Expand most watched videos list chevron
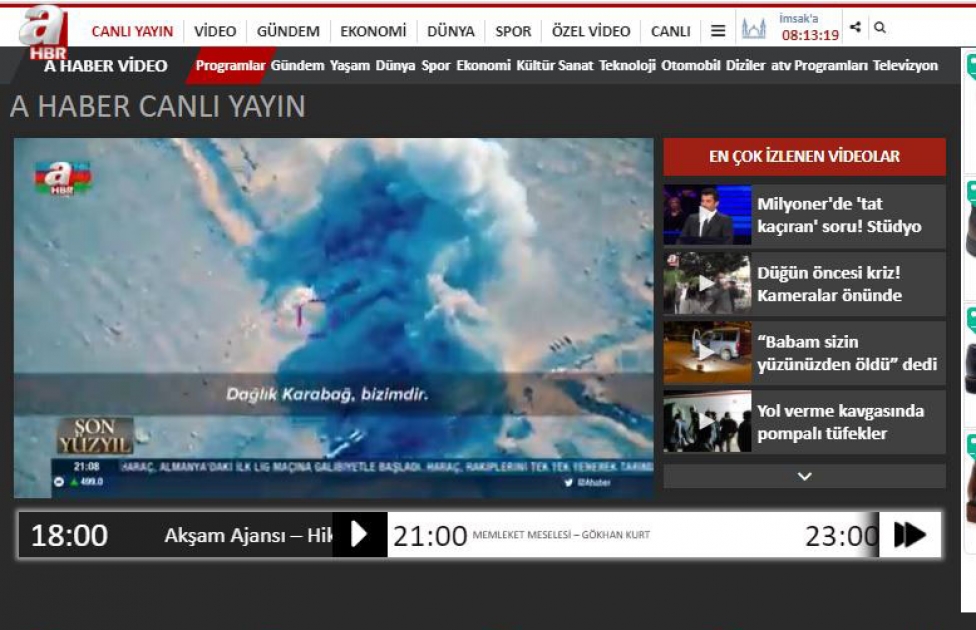Image resolution: width=976 pixels, height=630 pixels. click(804, 476)
